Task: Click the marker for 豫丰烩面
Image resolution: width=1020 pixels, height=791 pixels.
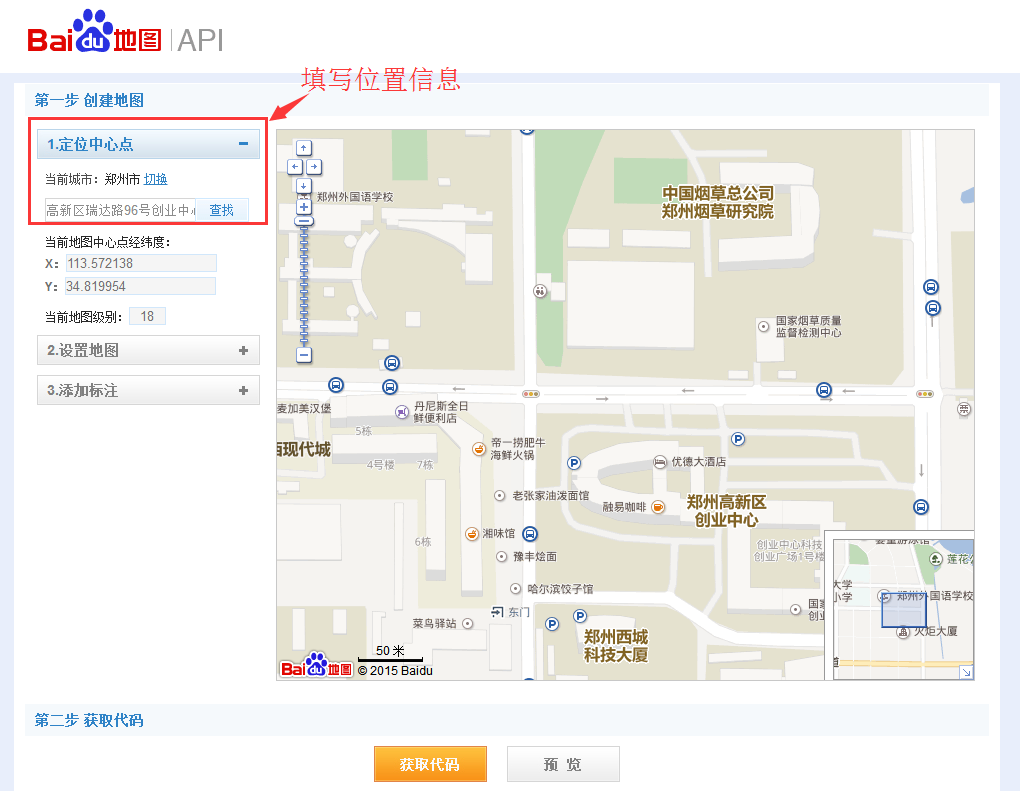Action: click(502, 557)
